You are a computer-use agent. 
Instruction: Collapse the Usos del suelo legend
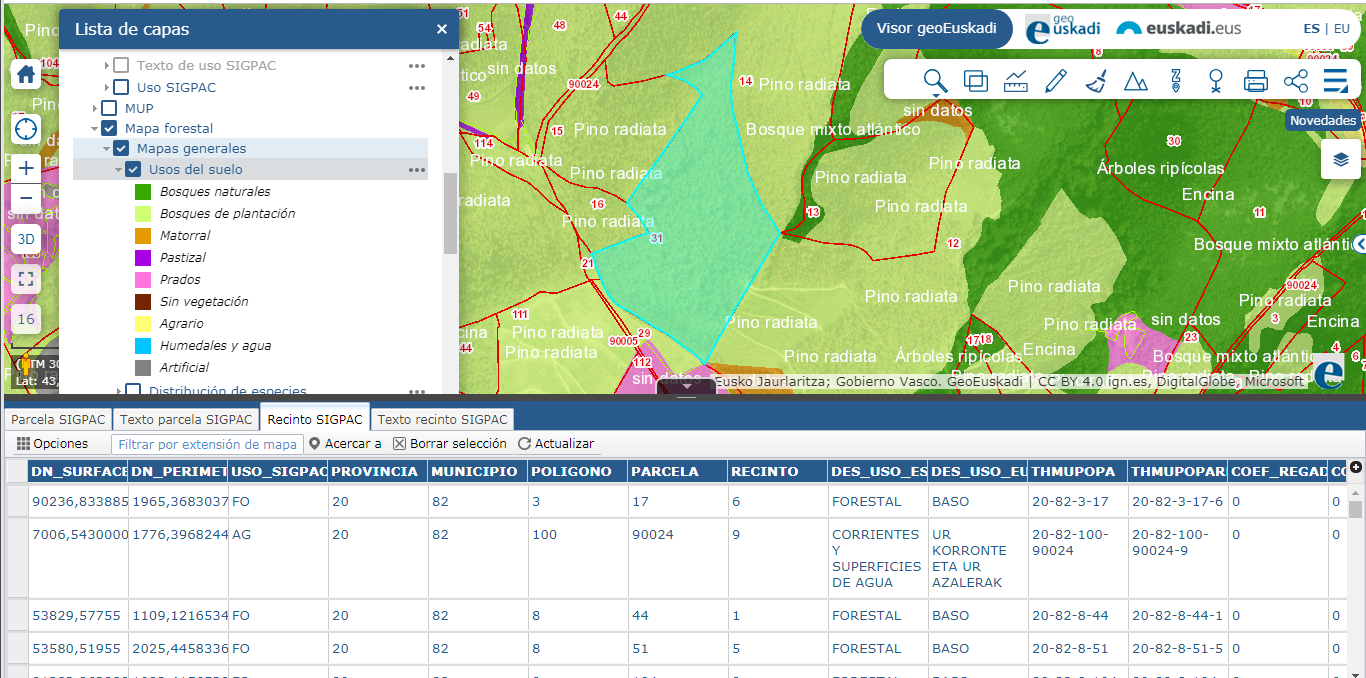119,170
